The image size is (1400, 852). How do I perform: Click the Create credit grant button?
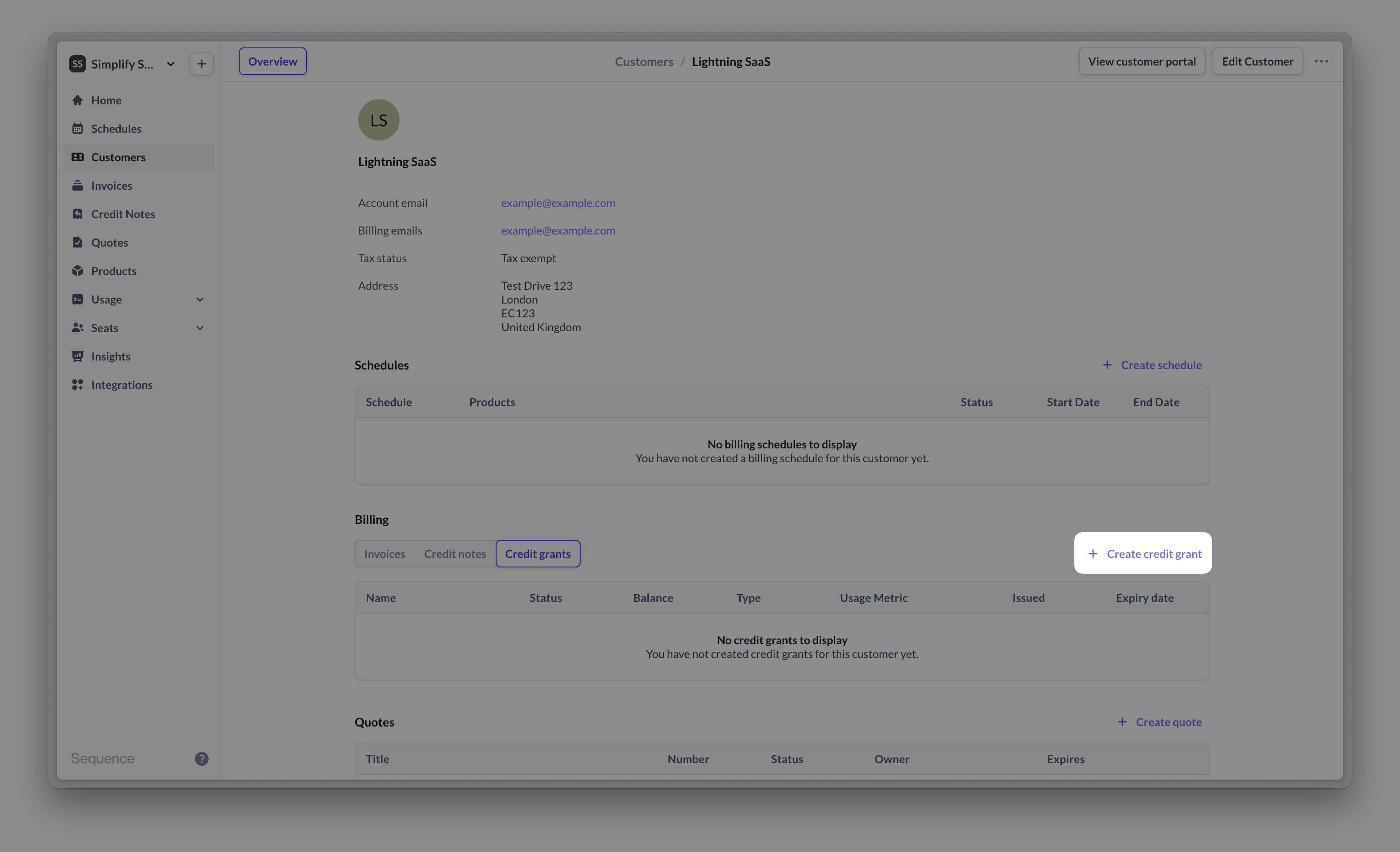point(1143,553)
